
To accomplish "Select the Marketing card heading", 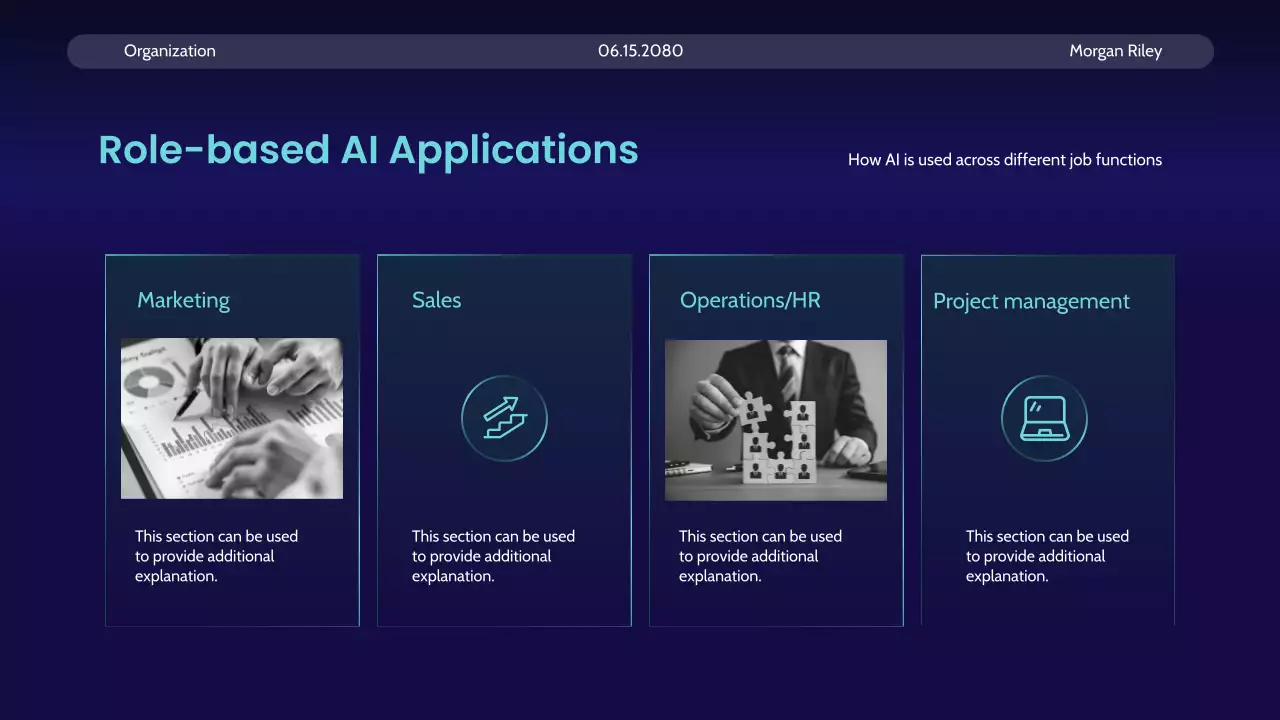I will 183,300.
